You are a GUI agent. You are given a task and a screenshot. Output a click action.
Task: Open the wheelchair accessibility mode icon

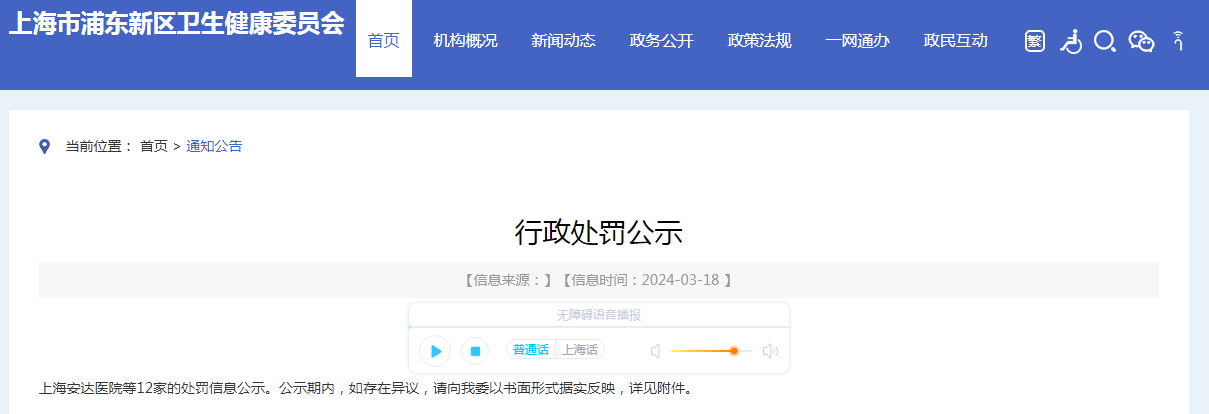click(1070, 41)
